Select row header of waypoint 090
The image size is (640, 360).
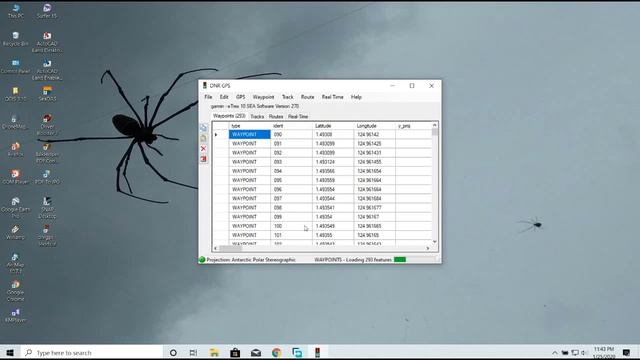click(220, 134)
